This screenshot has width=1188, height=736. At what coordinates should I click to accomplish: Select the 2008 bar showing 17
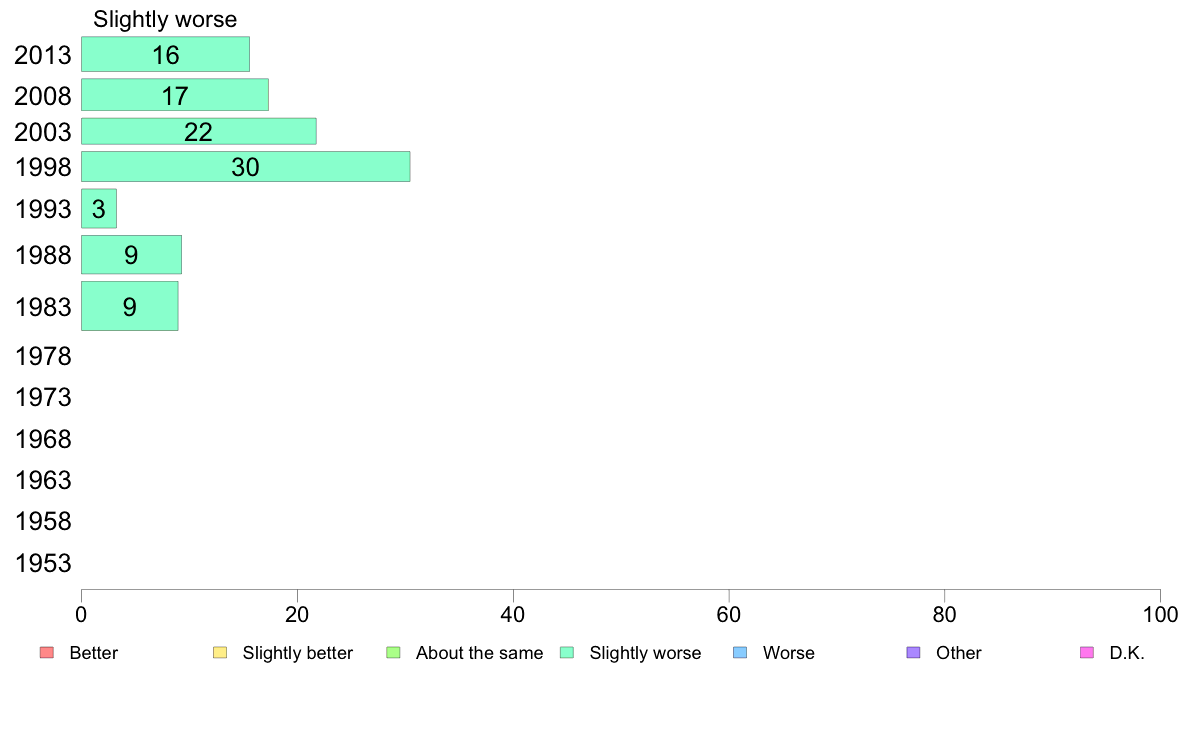point(175,95)
